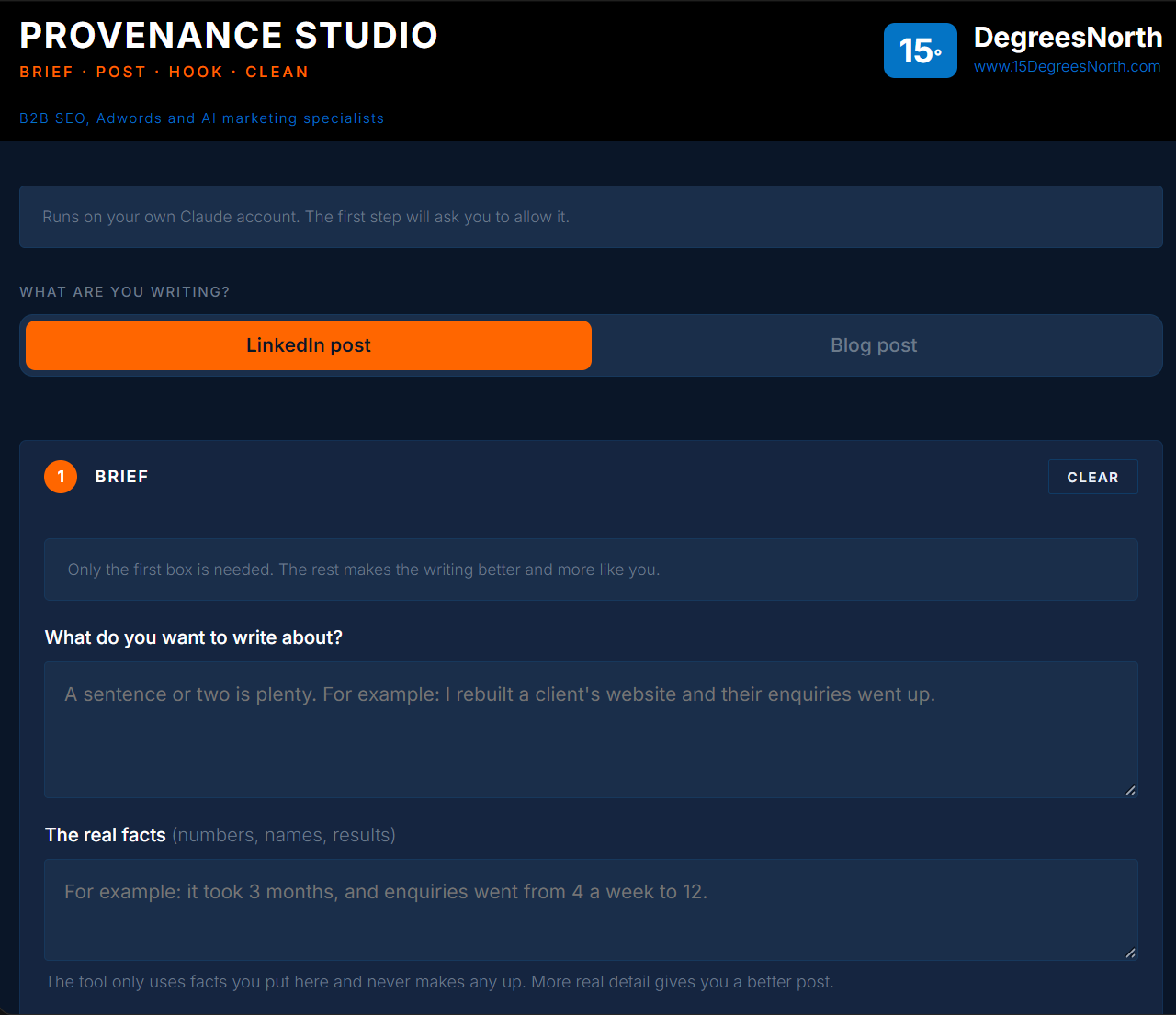The height and width of the screenshot is (1015, 1176).
Task: Click the 15° DegreesNorth logo icon
Action: (921, 51)
